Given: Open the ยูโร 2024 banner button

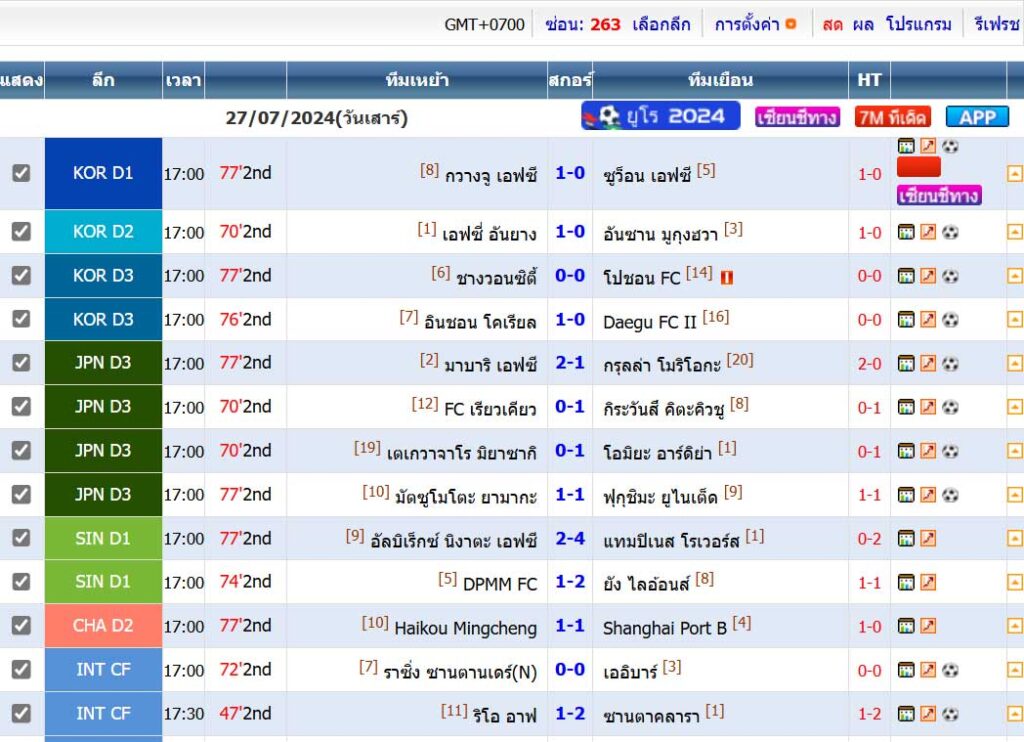Looking at the screenshot, I should [661, 116].
